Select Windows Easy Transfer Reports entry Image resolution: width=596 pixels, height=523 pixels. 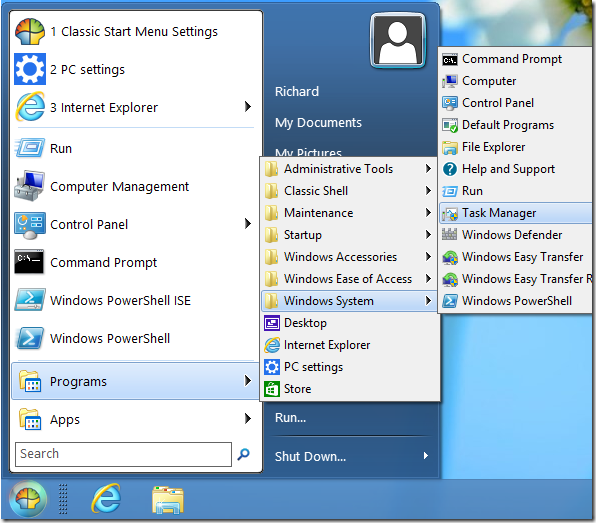coord(515,279)
